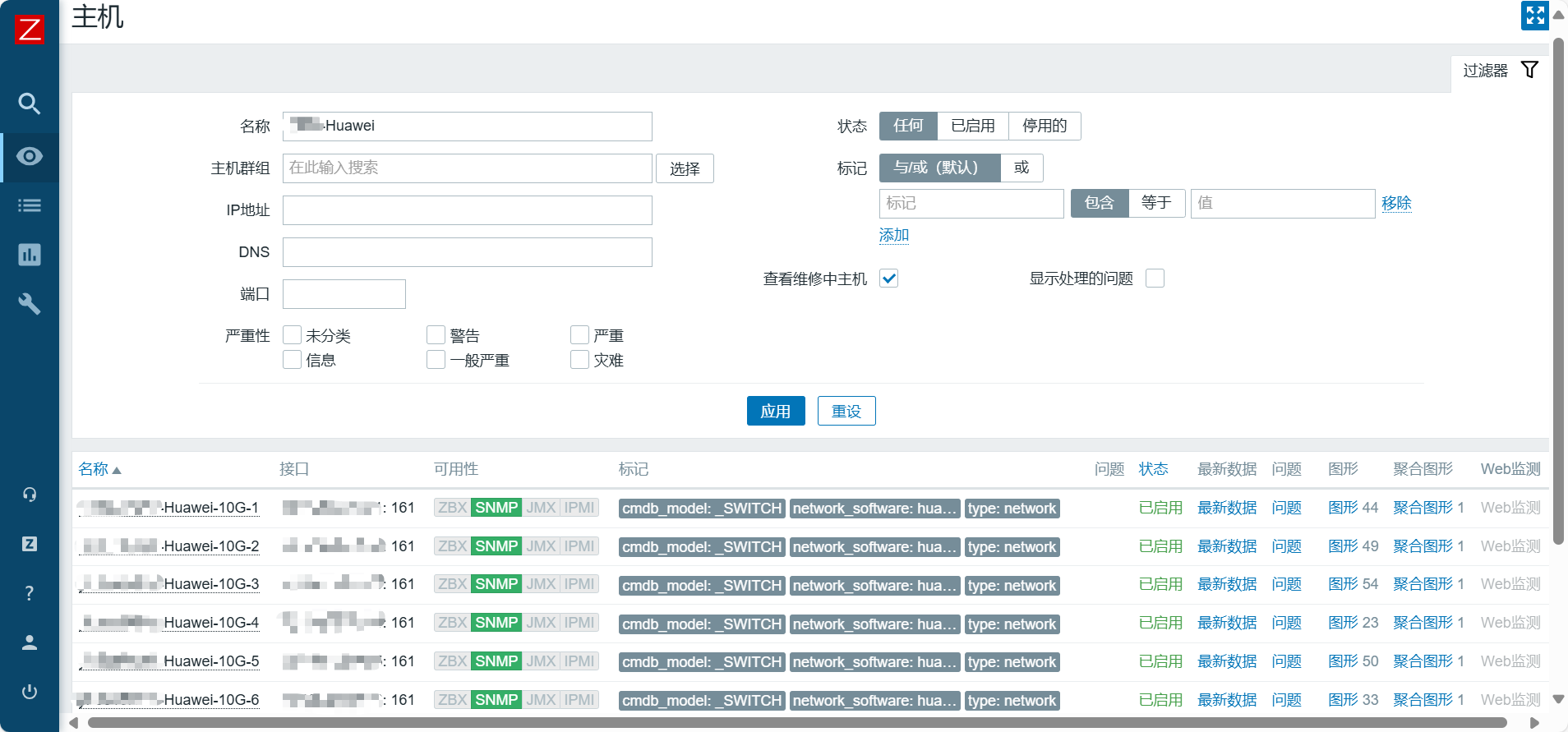This screenshot has height=732, width=1568.
Task: Click the Sign out power icon
Action: (x=30, y=692)
